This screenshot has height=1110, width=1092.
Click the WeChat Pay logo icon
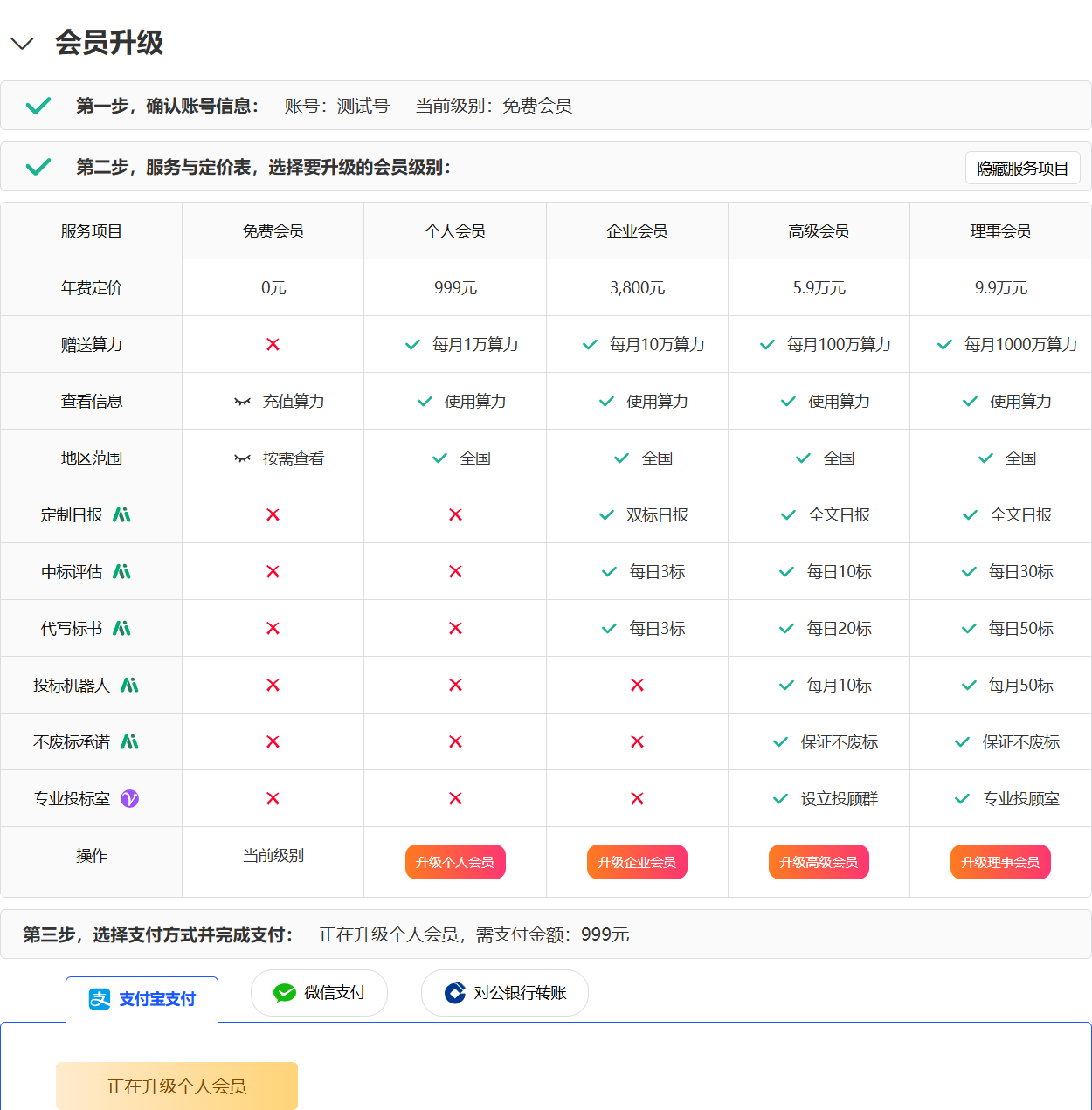coord(284,993)
